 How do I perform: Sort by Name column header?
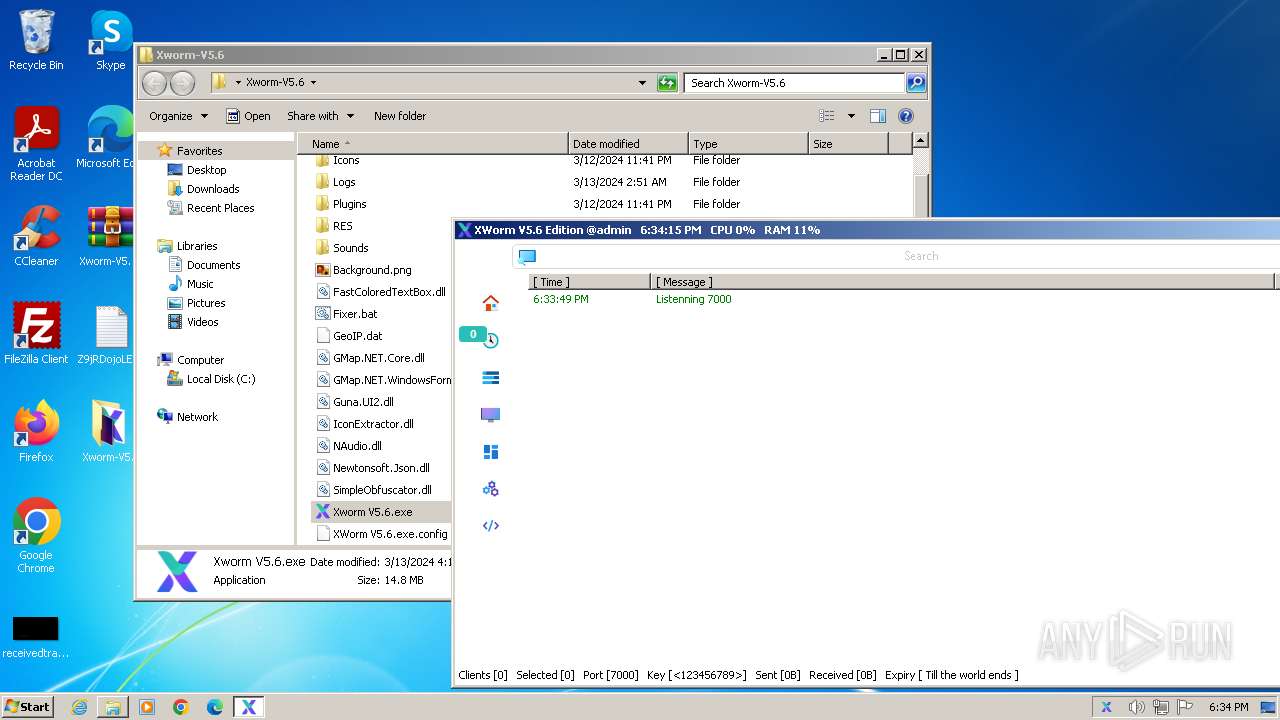pyautogui.click(x=433, y=144)
